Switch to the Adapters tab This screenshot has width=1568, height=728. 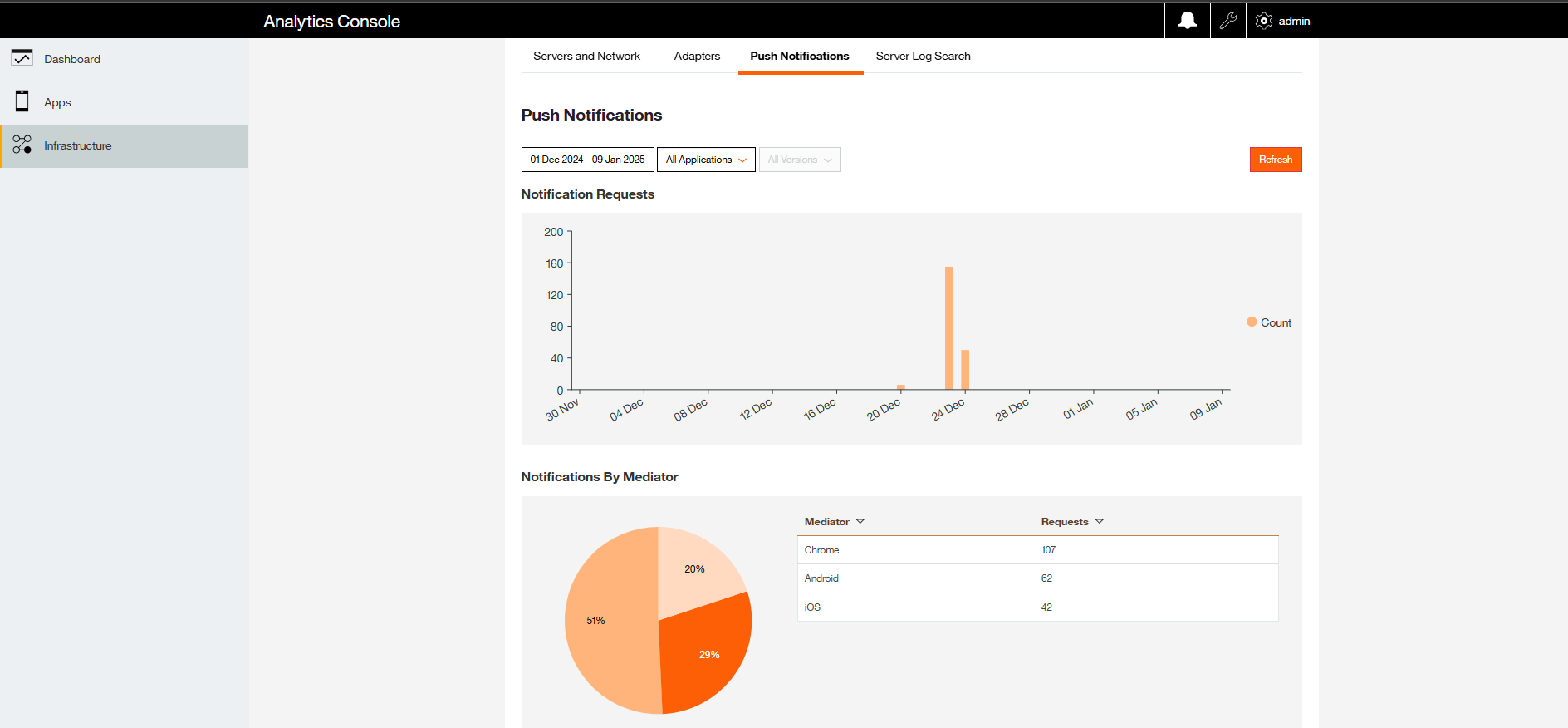[x=697, y=56]
